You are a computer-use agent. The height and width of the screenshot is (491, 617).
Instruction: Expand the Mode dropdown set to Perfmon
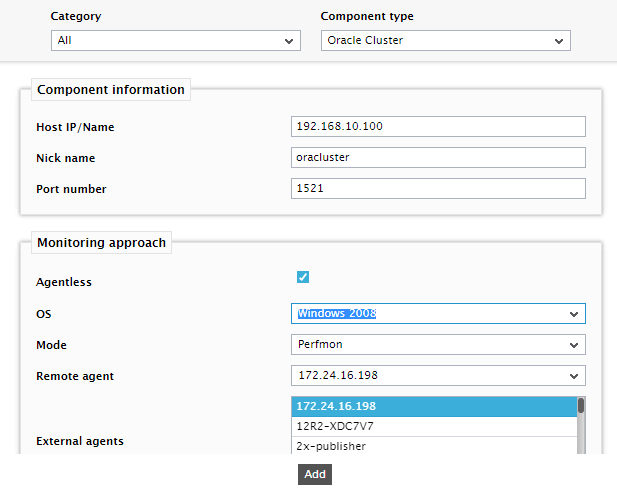pyautogui.click(x=438, y=345)
